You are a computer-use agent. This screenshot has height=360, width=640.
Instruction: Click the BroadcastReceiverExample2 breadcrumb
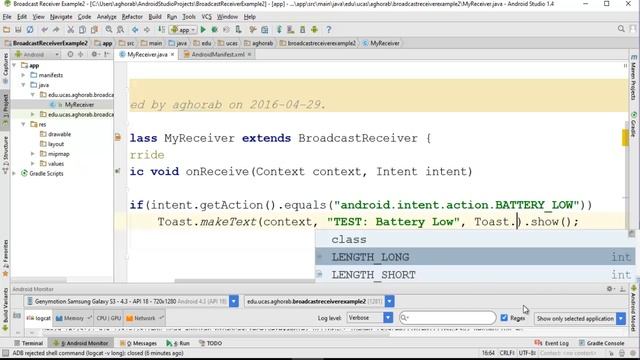(46, 43)
